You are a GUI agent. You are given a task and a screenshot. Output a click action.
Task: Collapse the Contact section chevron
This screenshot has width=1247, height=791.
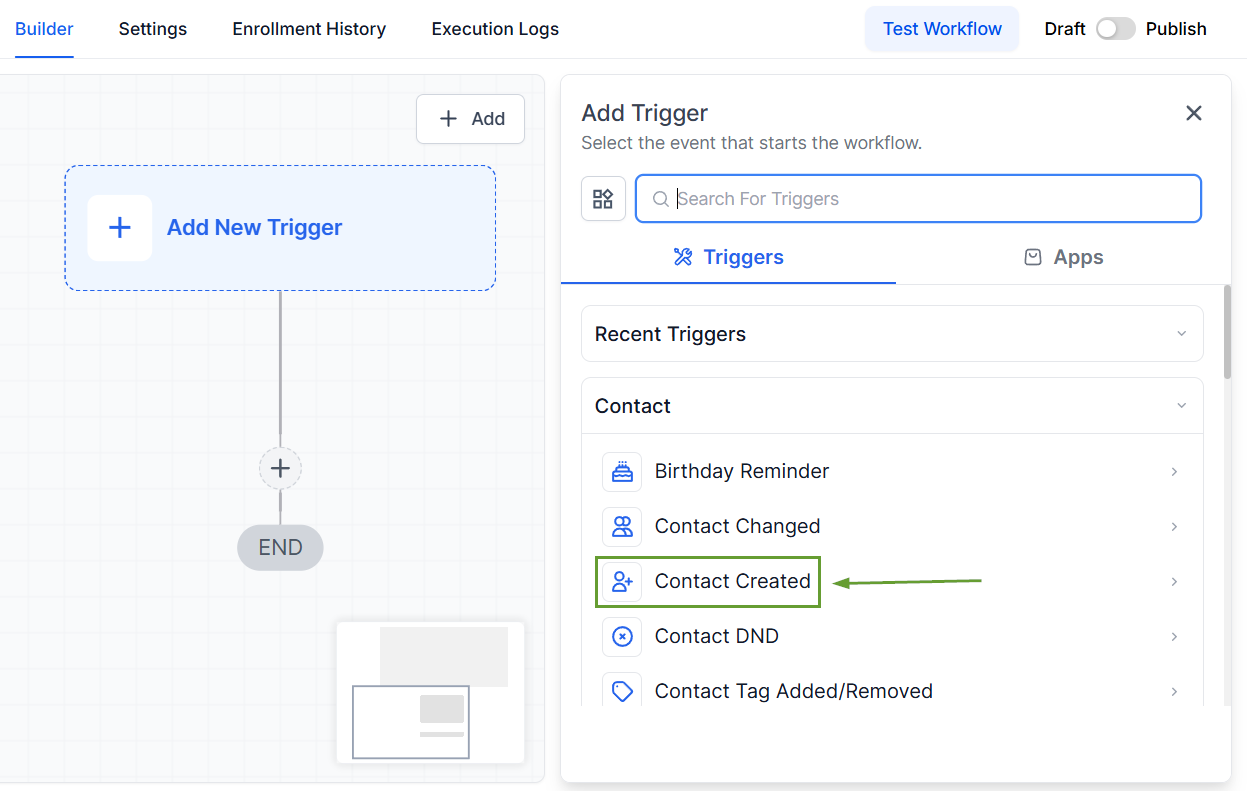coord(1181,406)
